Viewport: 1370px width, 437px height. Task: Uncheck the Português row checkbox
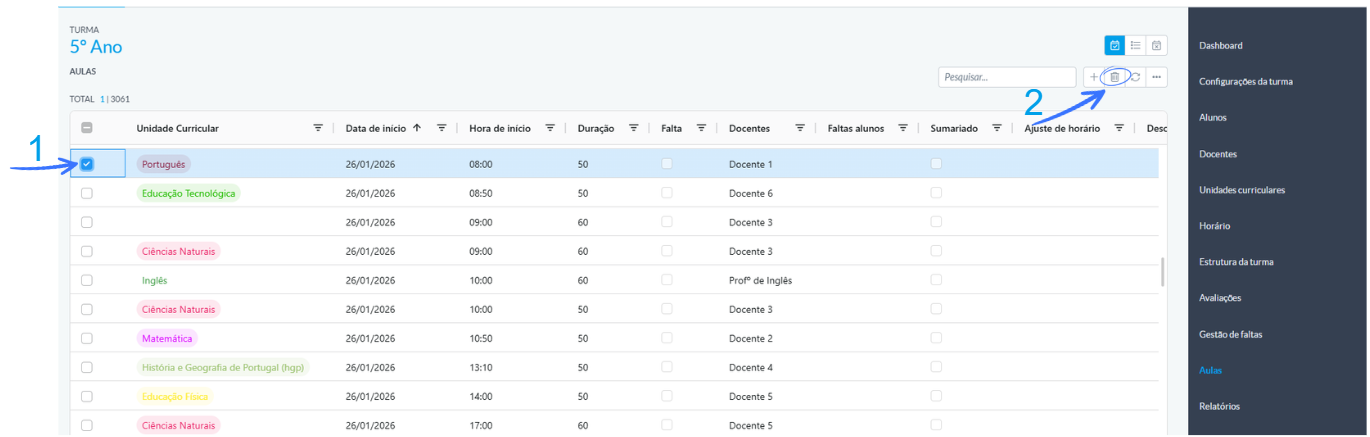click(x=87, y=164)
